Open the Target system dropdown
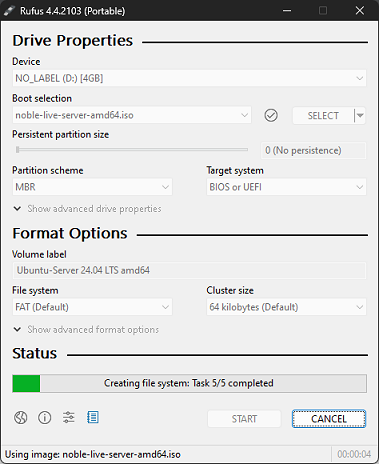 coord(286,187)
